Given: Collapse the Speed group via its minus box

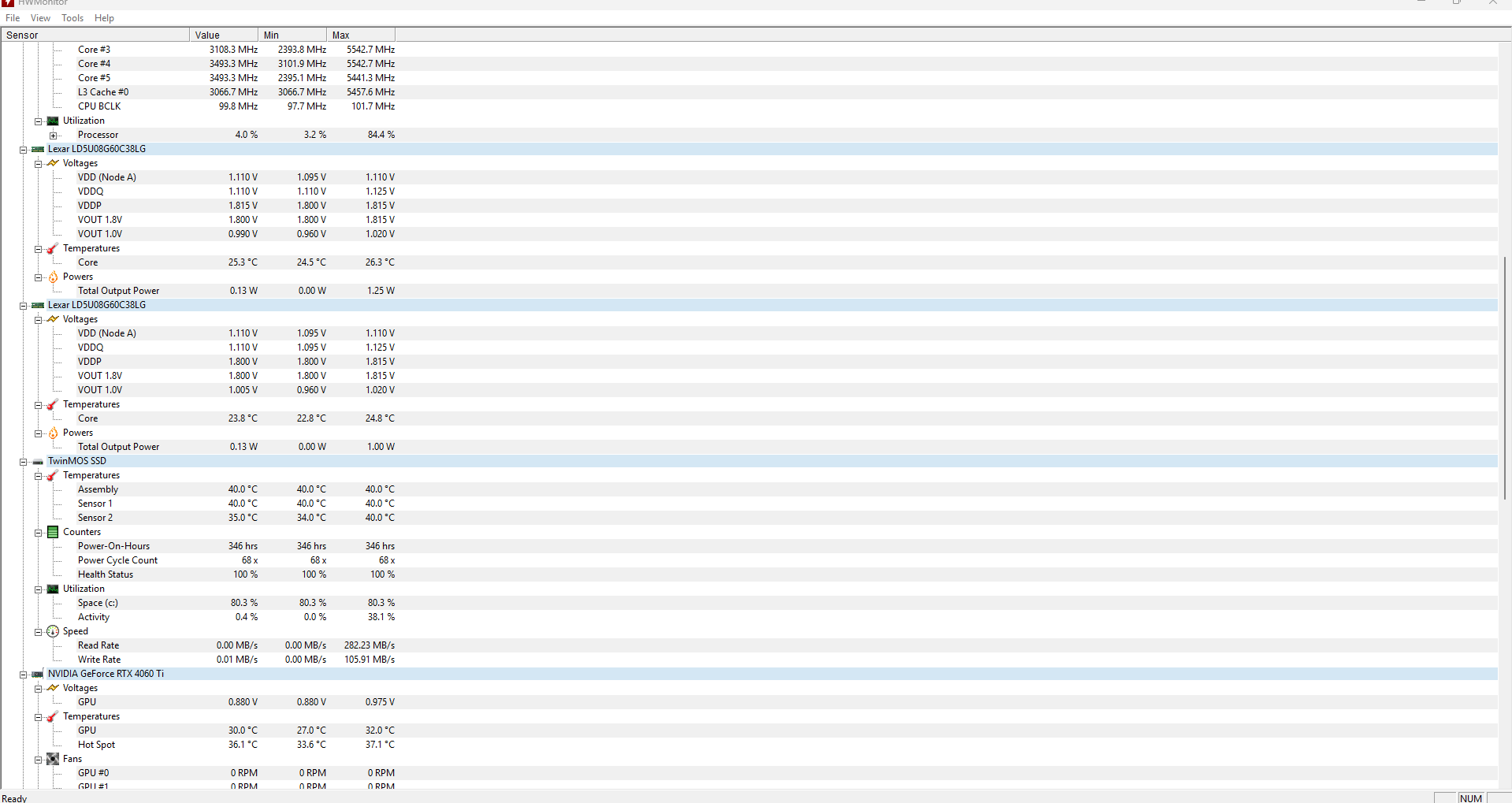Looking at the screenshot, I should [38, 632].
